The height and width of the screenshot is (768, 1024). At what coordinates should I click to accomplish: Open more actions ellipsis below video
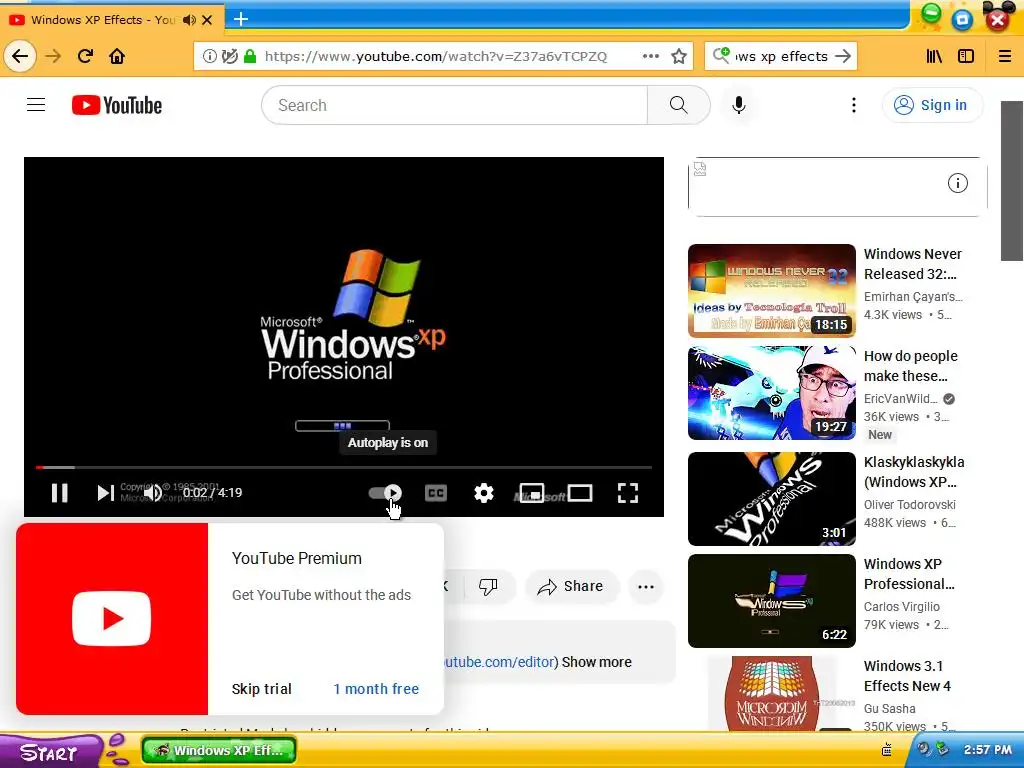tap(646, 586)
